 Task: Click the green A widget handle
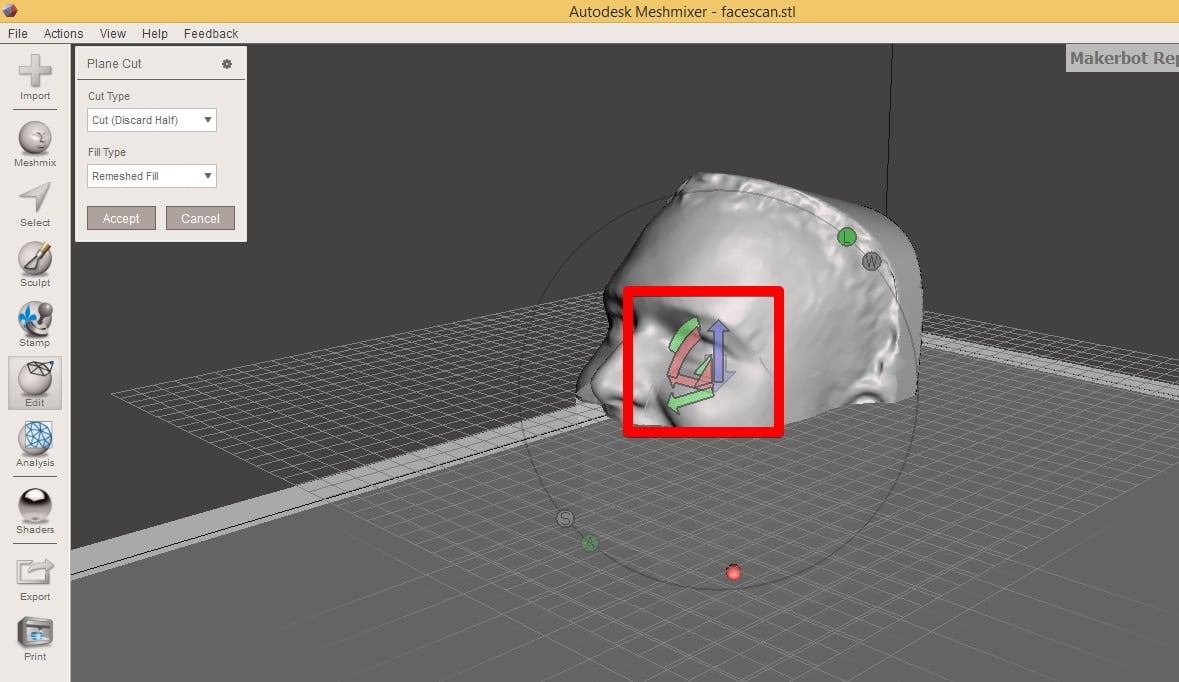(590, 543)
